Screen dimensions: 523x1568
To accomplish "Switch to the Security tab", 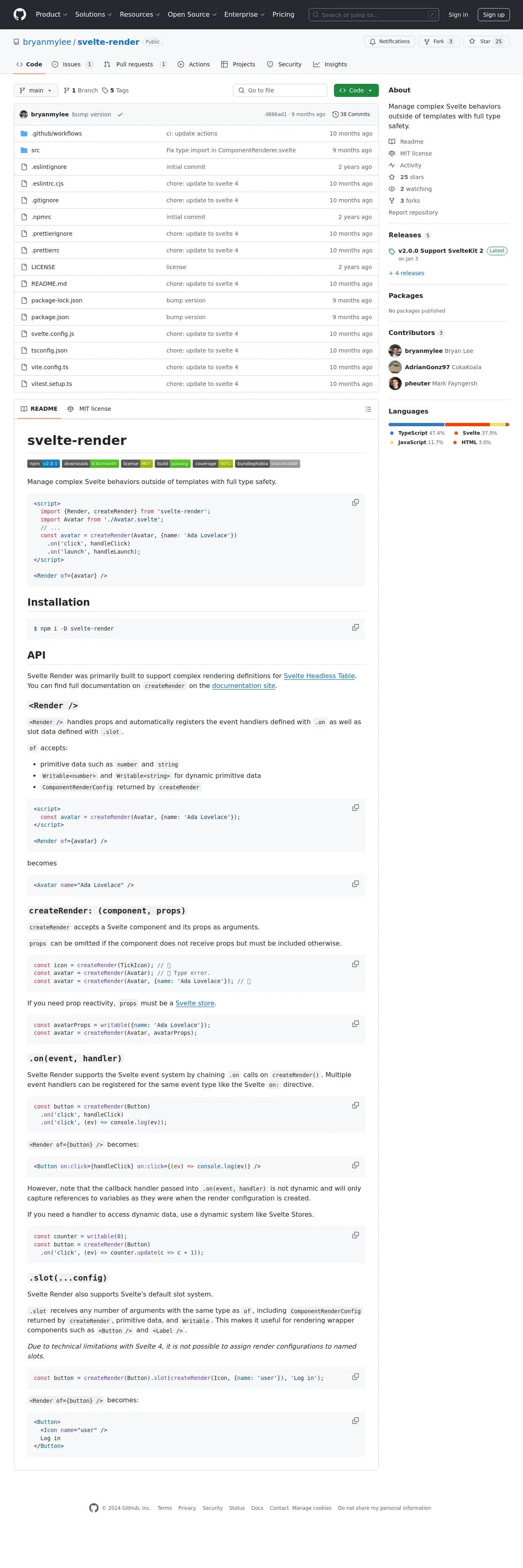I will 284,65.
